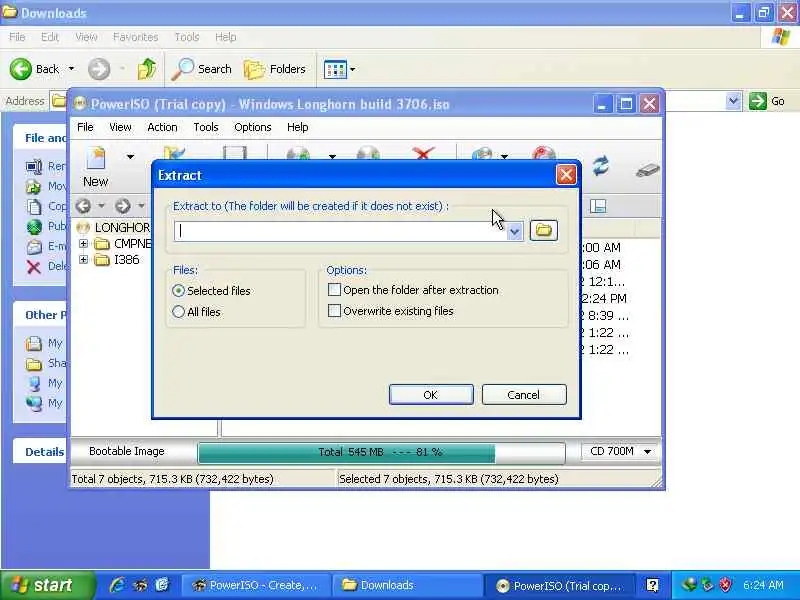The height and width of the screenshot is (600, 800).
Task: Click the Bootable Image status label
Action: click(127, 451)
